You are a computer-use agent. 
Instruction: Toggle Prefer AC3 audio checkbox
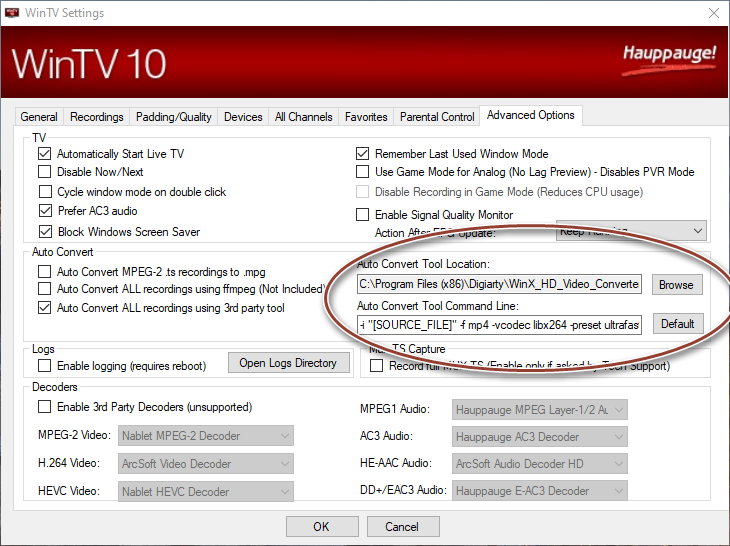(45, 211)
